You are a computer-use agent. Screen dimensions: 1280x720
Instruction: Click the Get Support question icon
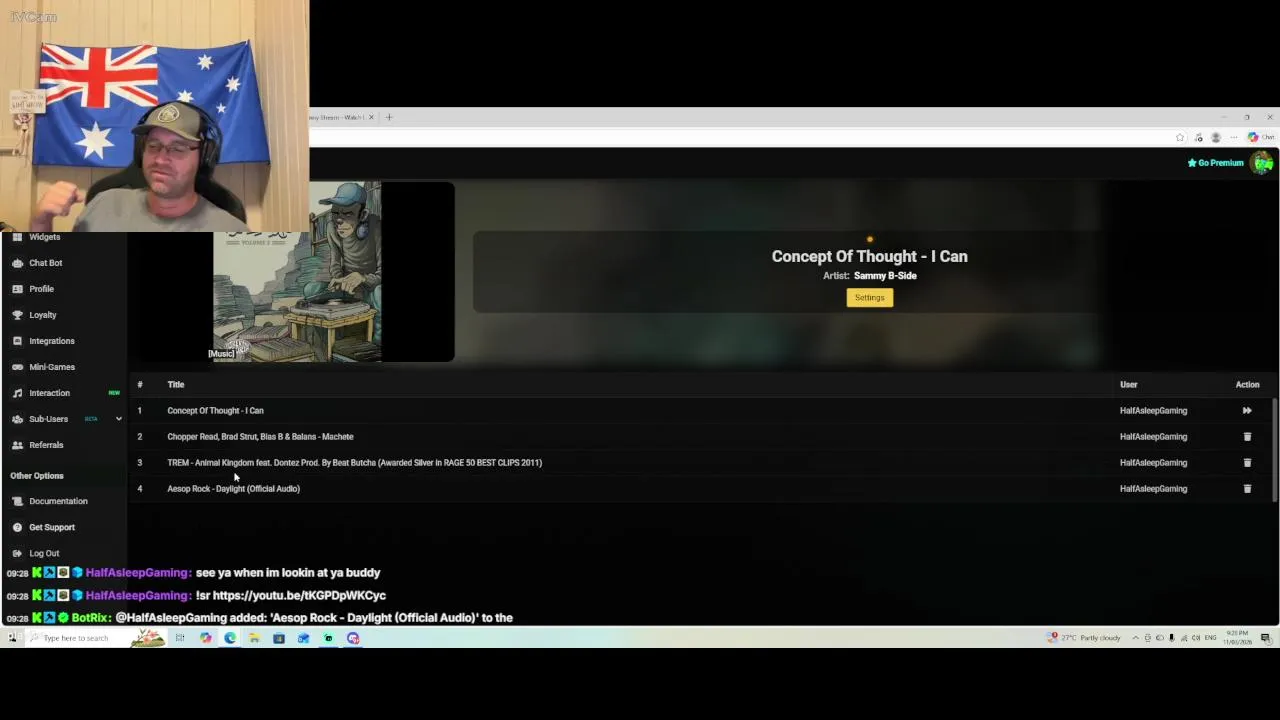click(17, 527)
